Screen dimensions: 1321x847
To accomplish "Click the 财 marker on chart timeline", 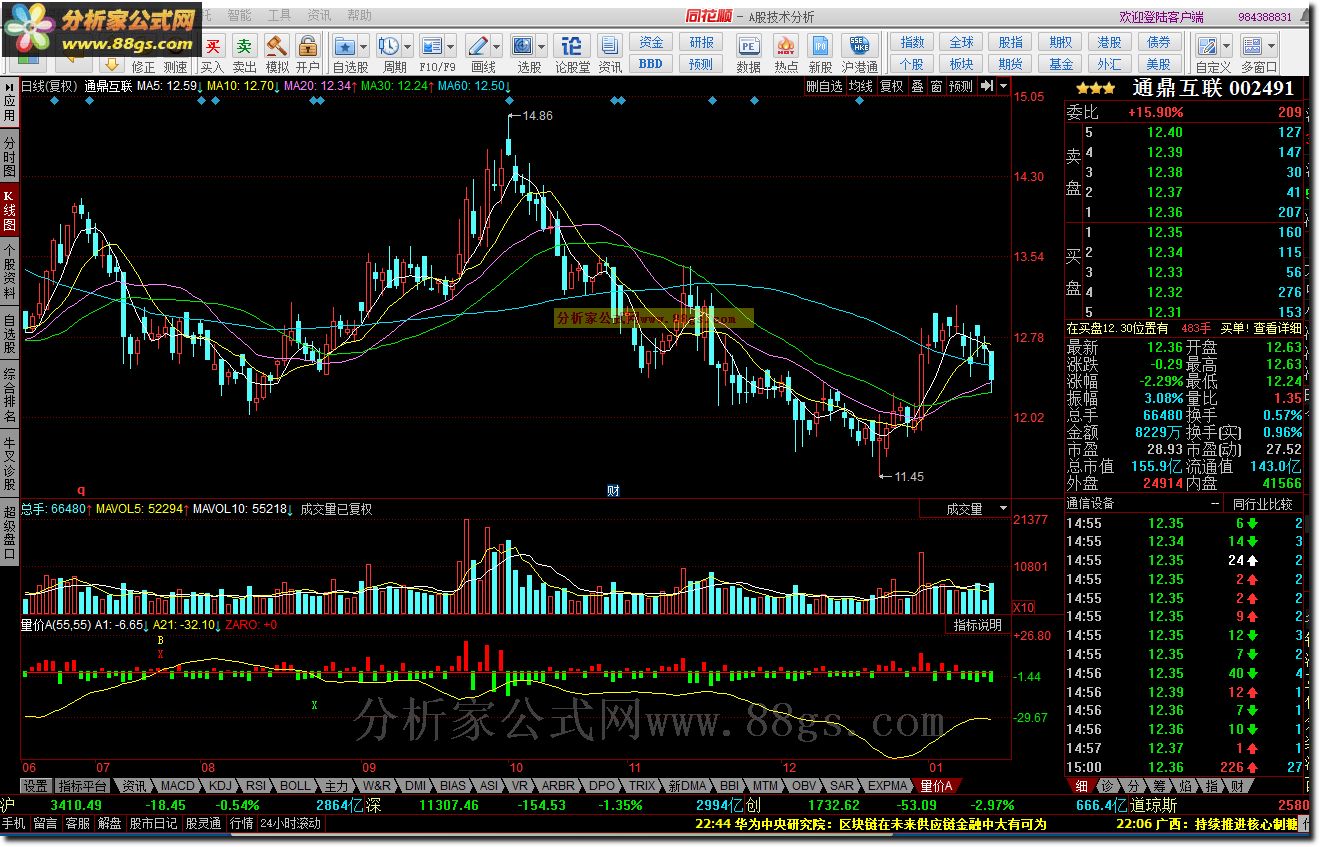I will pyautogui.click(x=613, y=491).
